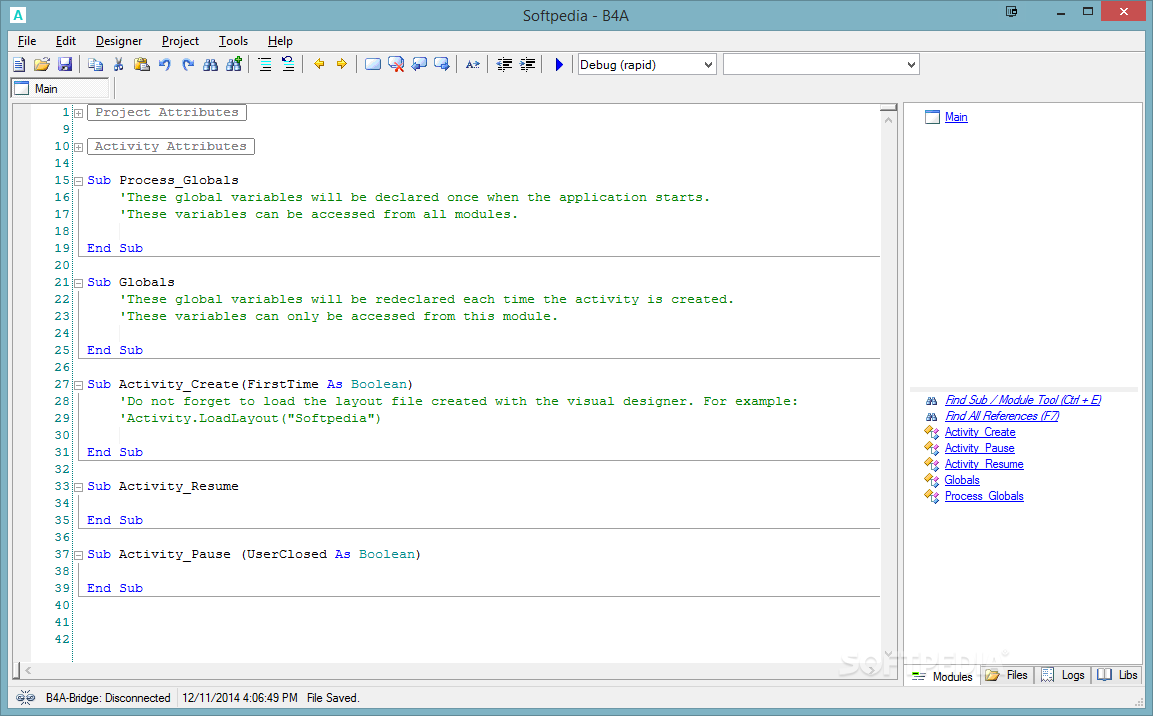Click the Find All References (F7) link
The height and width of the screenshot is (716, 1153).
click(x=1002, y=416)
